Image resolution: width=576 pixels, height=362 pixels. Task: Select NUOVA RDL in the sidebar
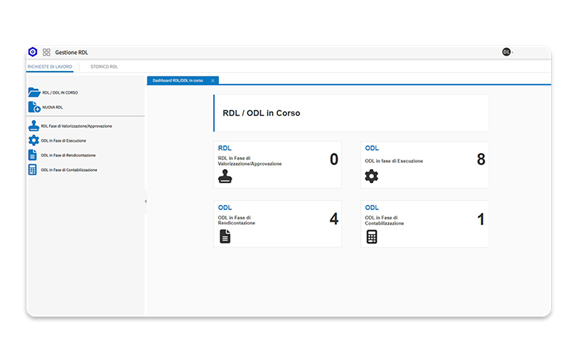tap(53, 107)
